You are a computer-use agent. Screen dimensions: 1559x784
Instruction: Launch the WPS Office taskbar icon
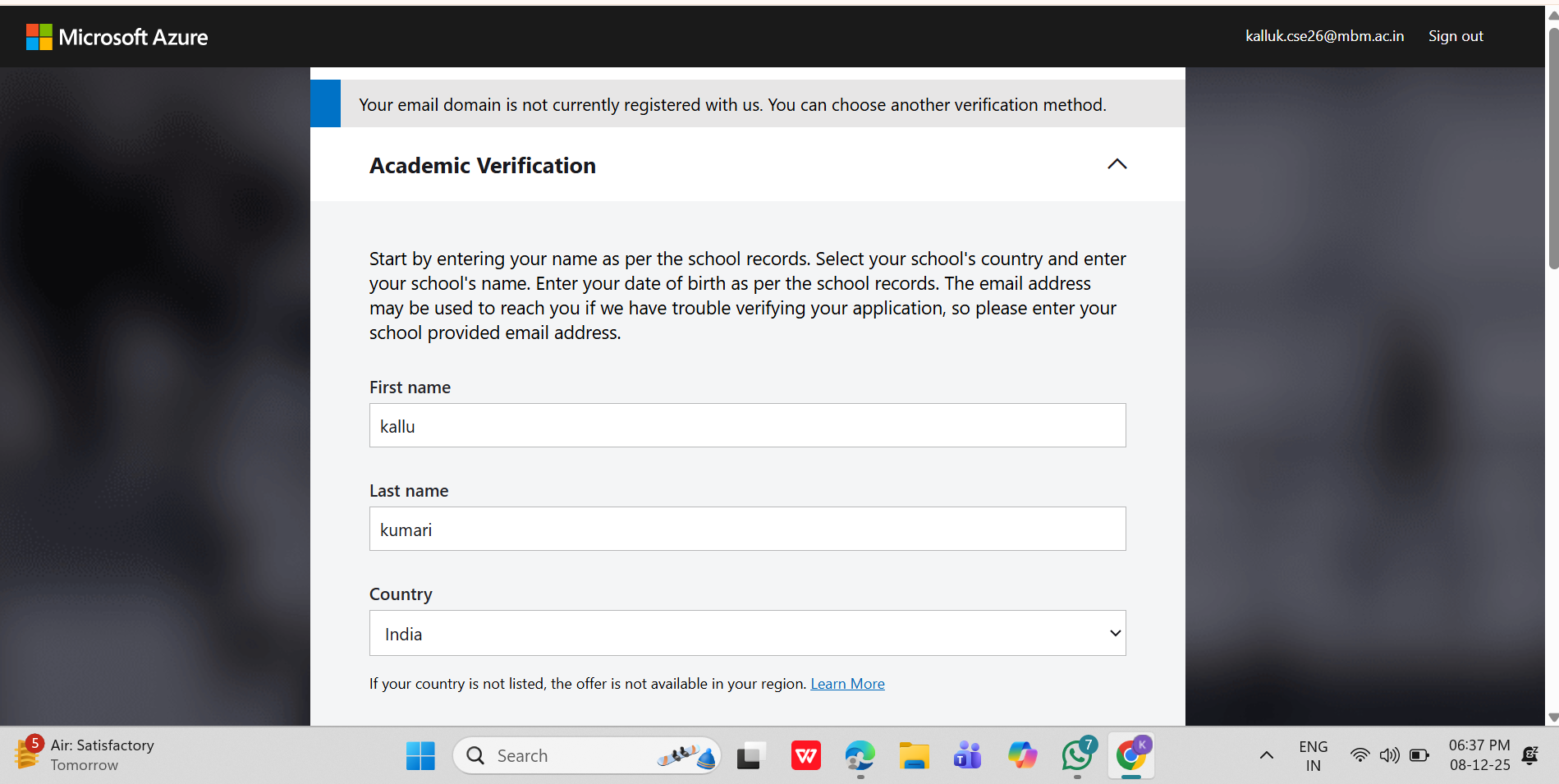pos(805,756)
